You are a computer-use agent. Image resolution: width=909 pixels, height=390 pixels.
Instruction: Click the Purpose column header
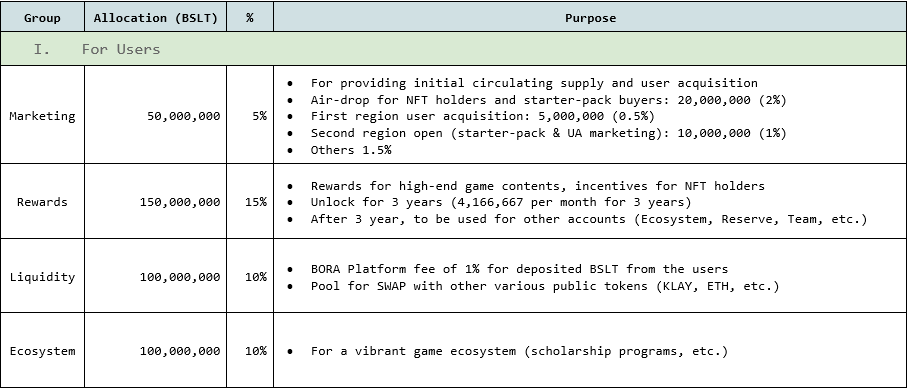click(x=590, y=17)
